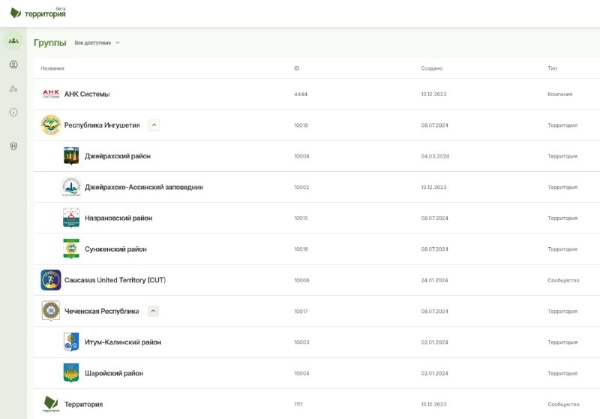
Task: Click the Назрановский район emblem
Action: [x=71, y=218]
